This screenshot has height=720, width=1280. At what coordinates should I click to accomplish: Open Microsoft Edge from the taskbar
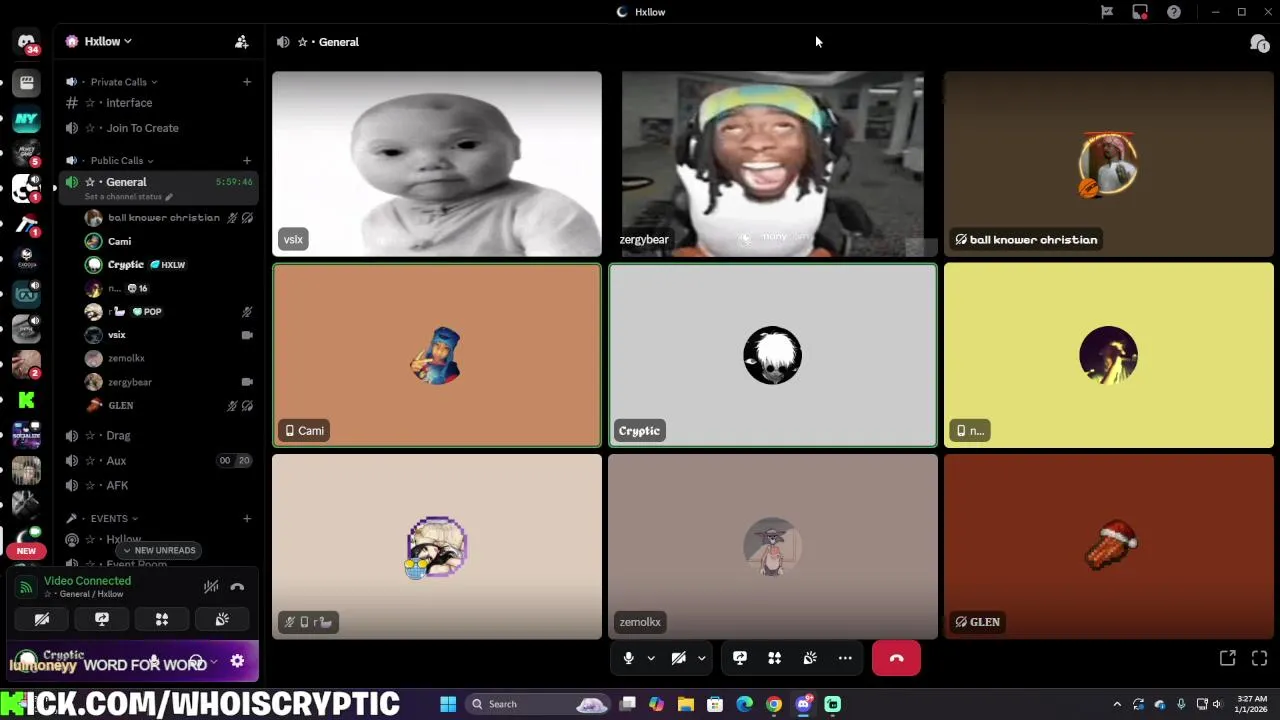point(745,704)
